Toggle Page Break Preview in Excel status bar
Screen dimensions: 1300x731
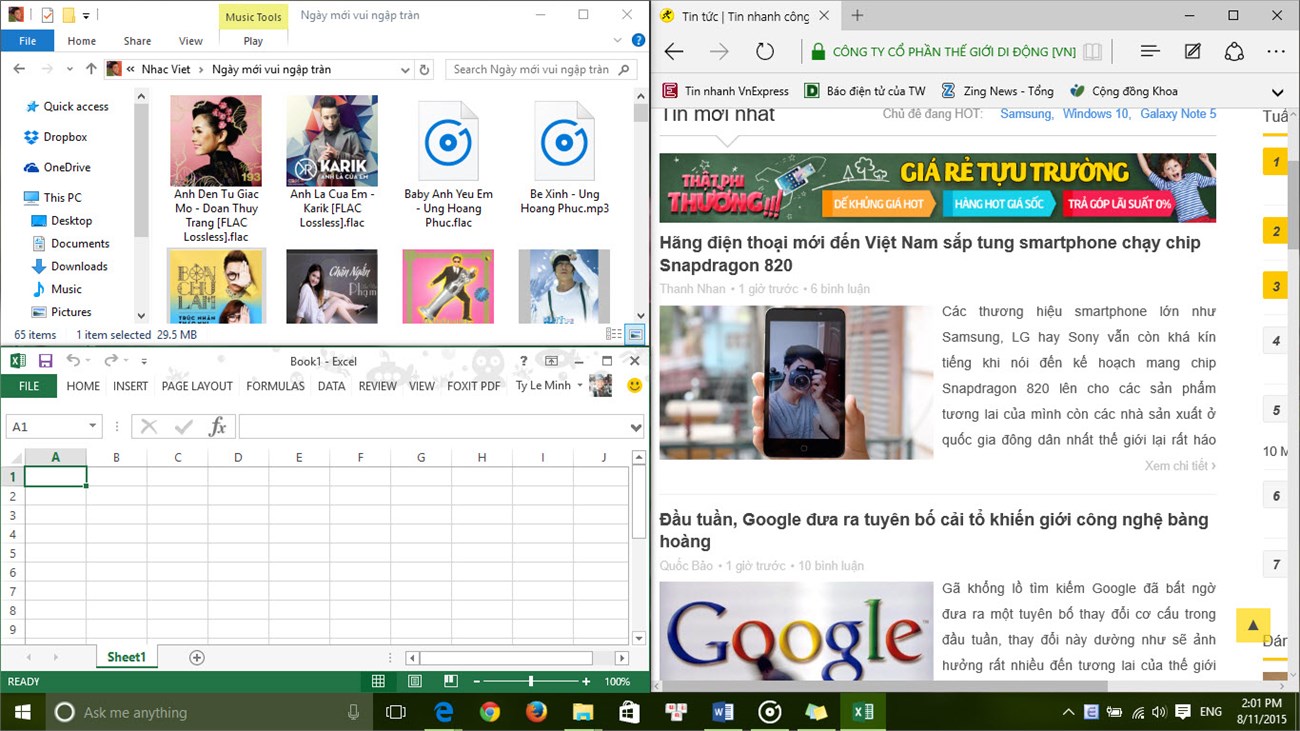click(x=450, y=681)
